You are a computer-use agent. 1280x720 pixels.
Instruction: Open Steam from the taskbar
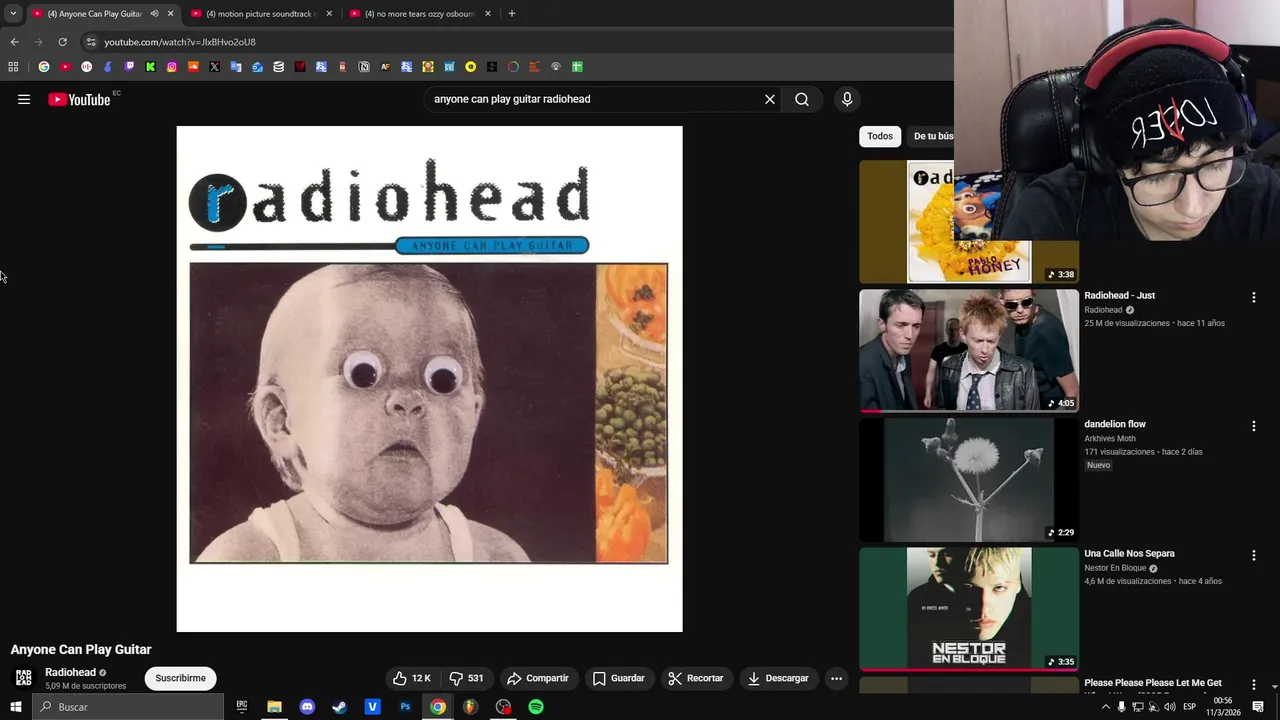pyautogui.click(x=340, y=707)
